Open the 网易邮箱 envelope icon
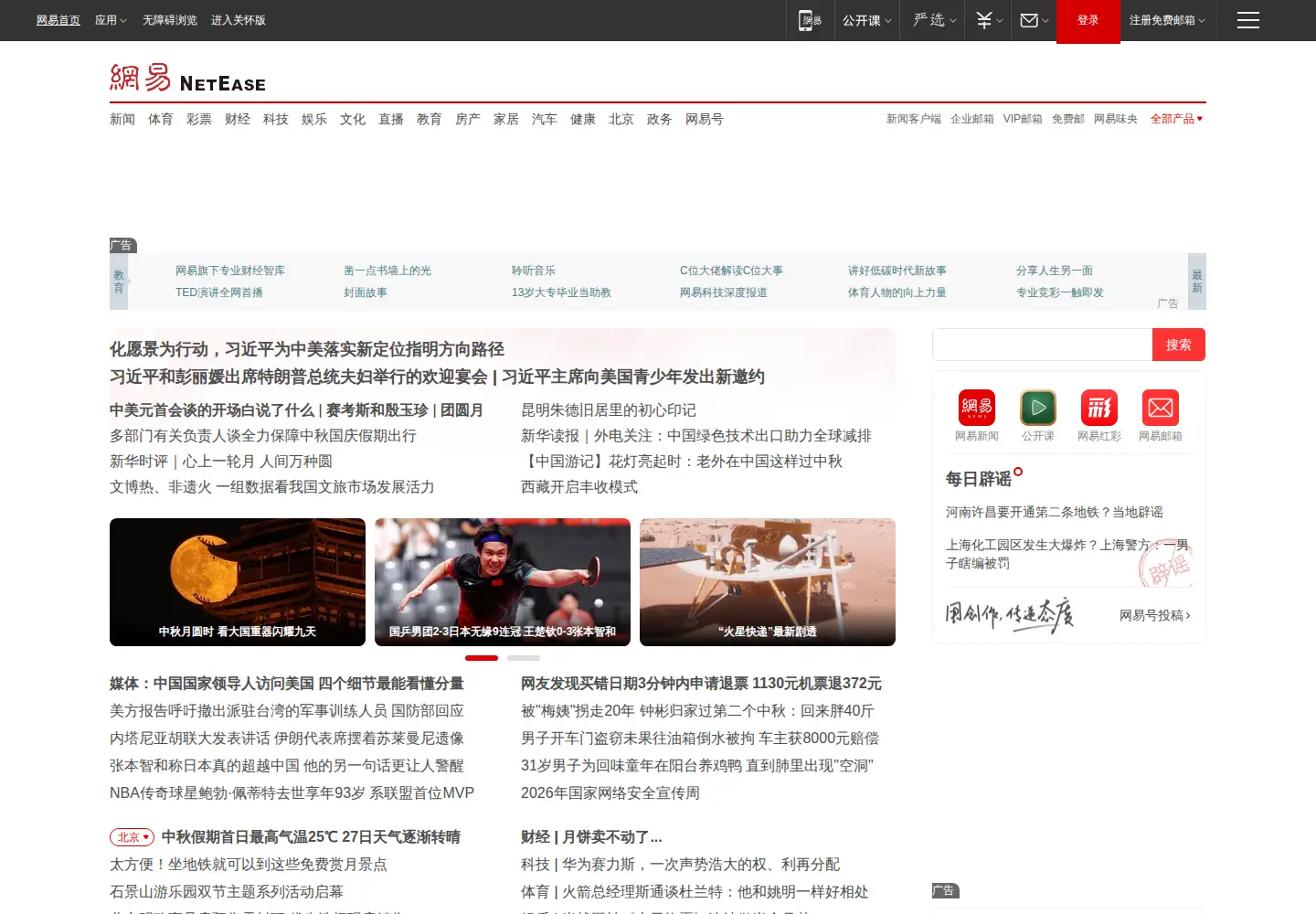The image size is (1316, 914). tap(1160, 408)
